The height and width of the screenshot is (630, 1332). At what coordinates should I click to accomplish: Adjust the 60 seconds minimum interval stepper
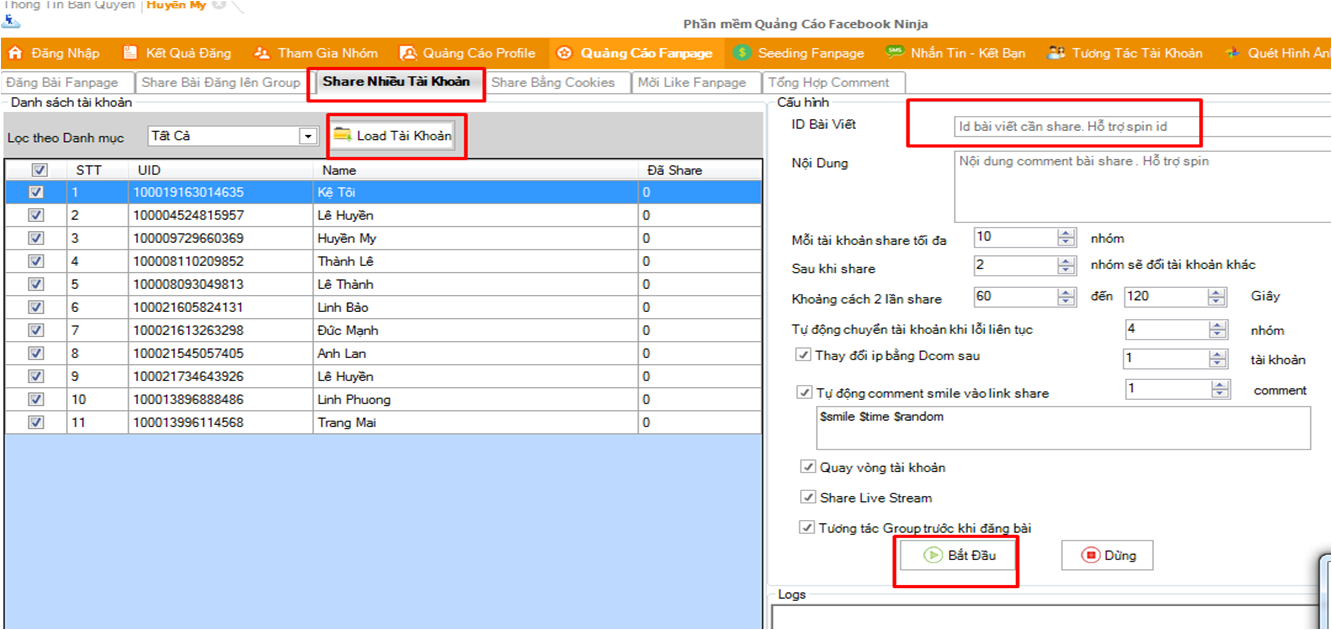(1066, 297)
